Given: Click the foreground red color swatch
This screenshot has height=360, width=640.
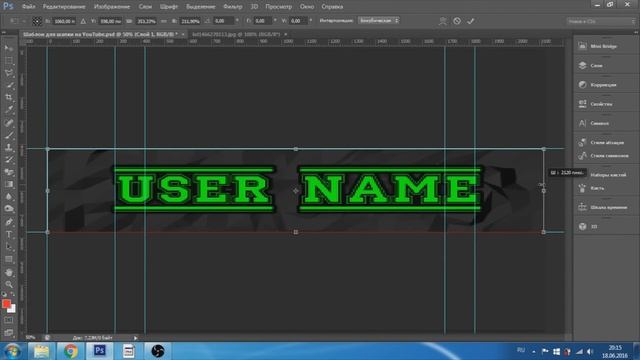Looking at the screenshot, I should pyautogui.click(x=6, y=304).
